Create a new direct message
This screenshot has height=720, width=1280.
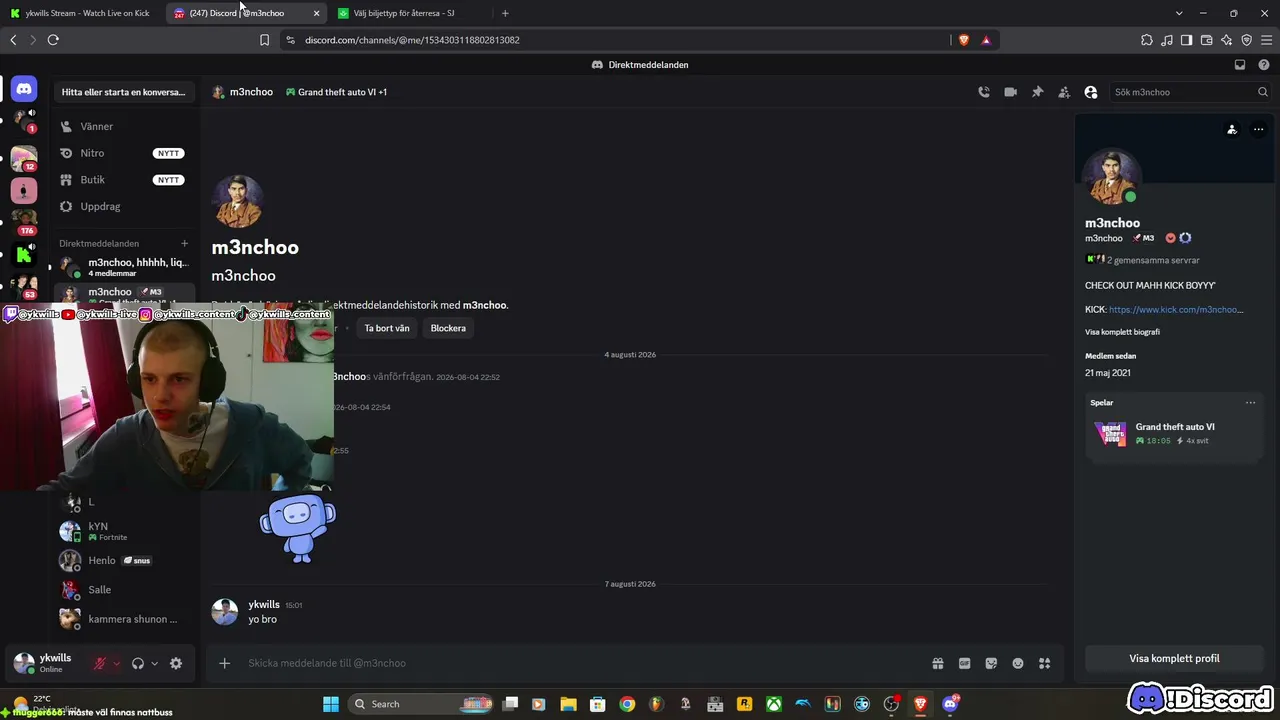184,243
